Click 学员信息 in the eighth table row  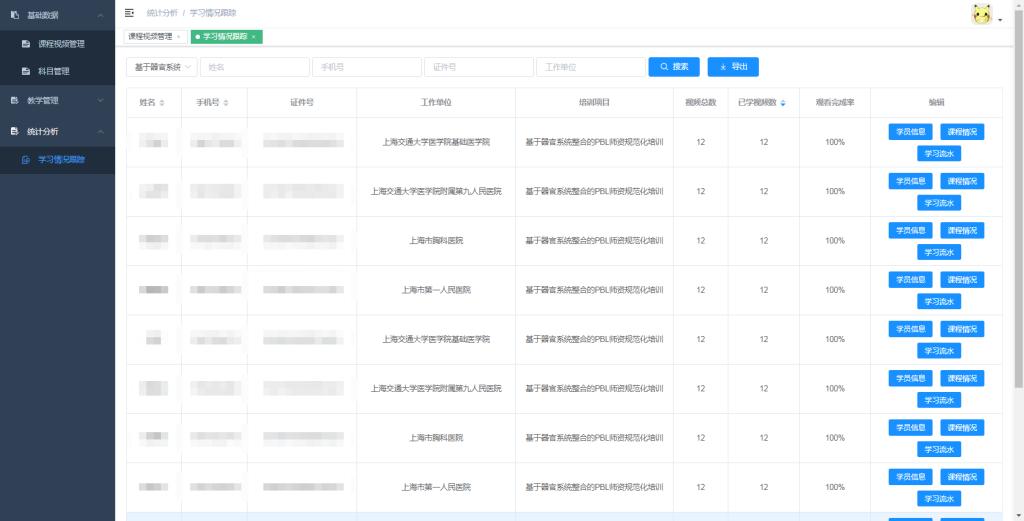point(910,477)
